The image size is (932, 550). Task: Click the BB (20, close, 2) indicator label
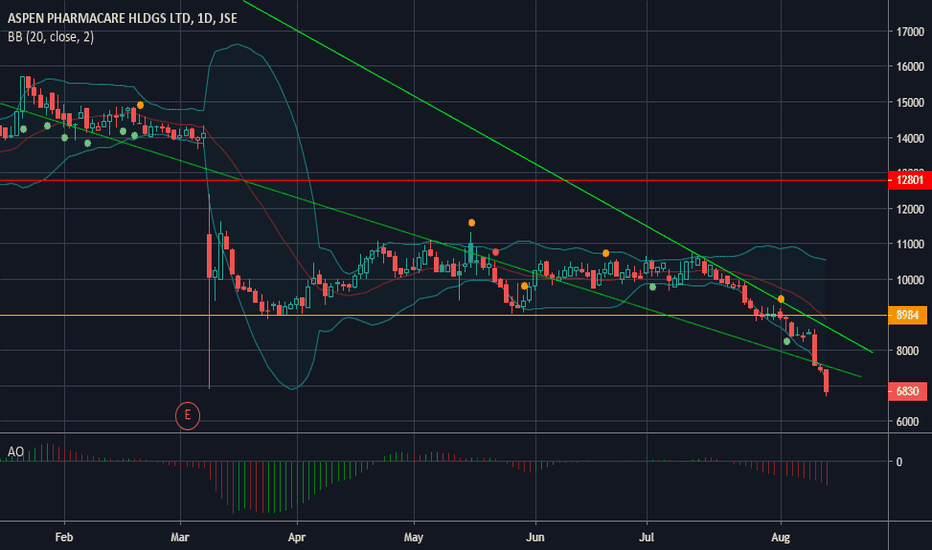(x=51, y=37)
